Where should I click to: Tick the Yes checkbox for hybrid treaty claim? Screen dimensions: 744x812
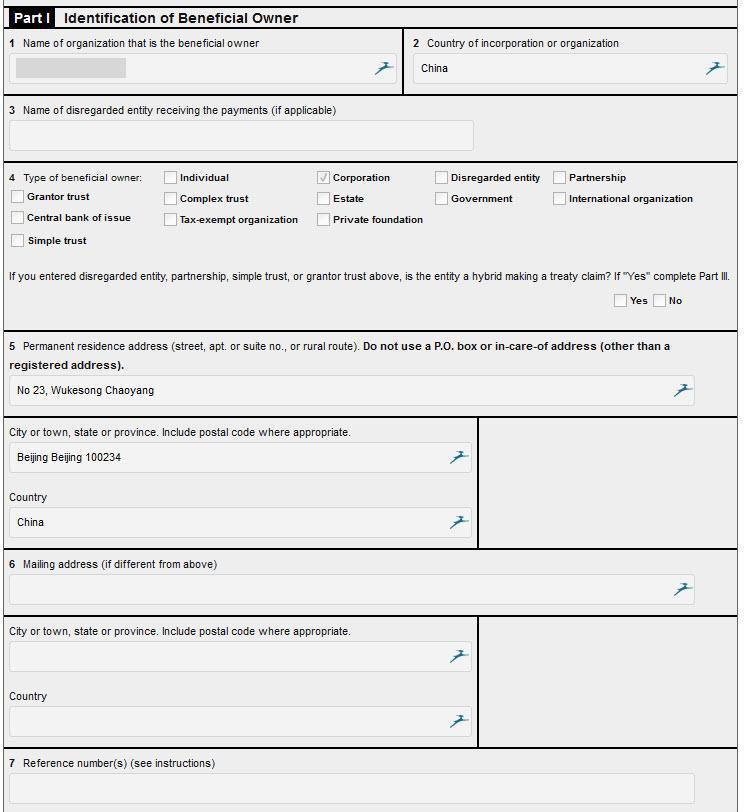coord(621,300)
